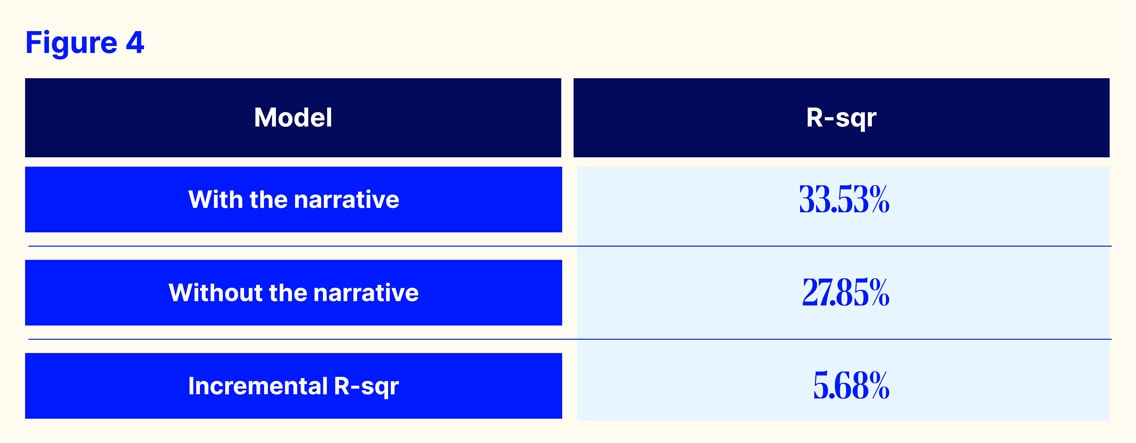Image resolution: width=1136 pixels, height=443 pixels.
Task: Select the Without the narrative row label
Action: (293, 293)
